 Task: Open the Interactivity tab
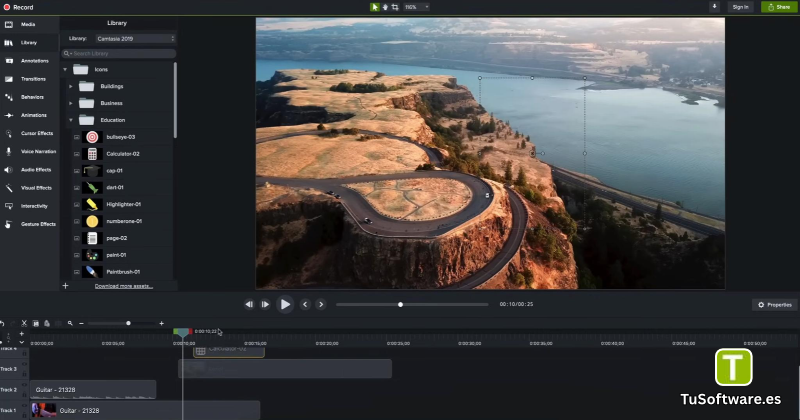pyautogui.click(x=29, y=206)
